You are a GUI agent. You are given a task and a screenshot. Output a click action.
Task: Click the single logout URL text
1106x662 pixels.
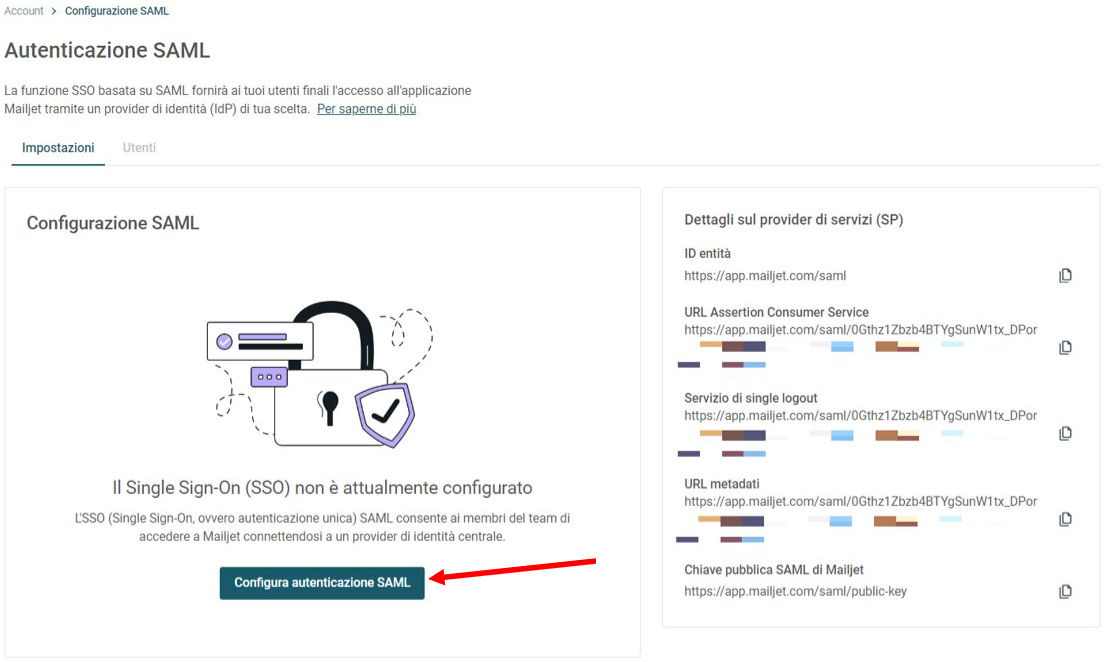(861, 416)
